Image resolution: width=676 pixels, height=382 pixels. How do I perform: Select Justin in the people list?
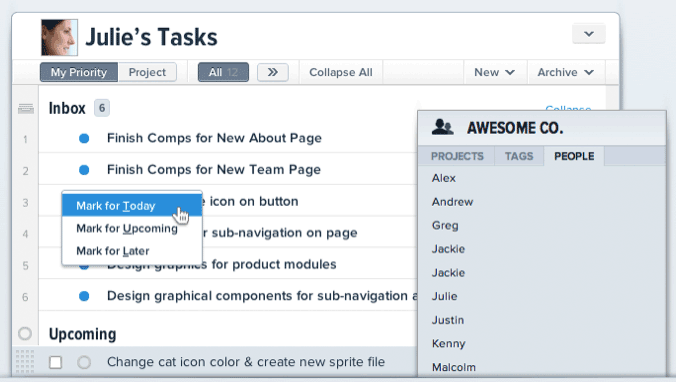click(x=448, y=320)
